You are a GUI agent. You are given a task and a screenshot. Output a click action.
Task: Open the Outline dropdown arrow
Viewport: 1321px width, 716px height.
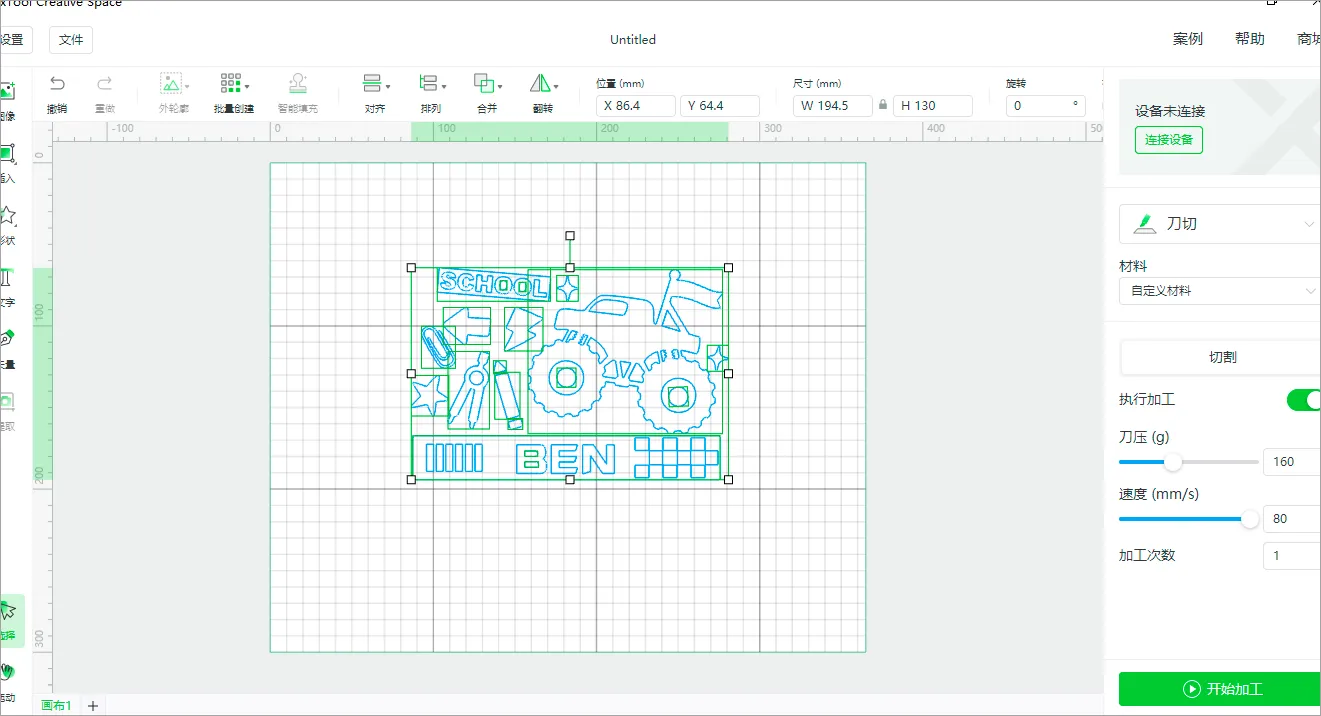coord(187,87)
